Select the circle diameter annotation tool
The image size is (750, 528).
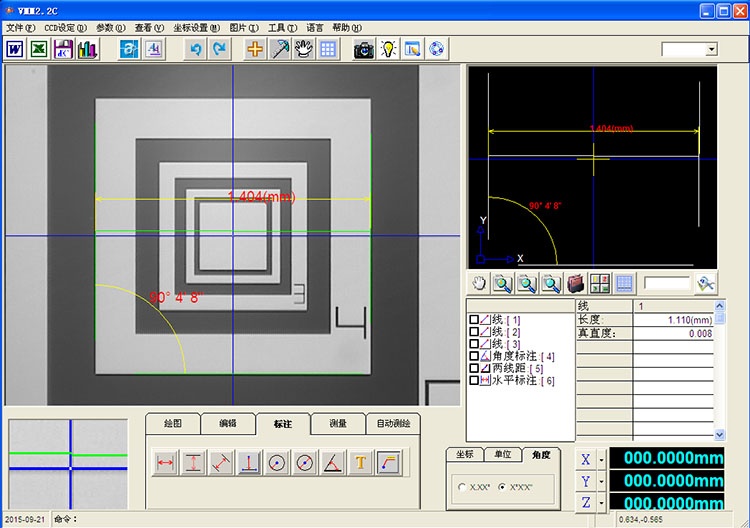[305, 462]
